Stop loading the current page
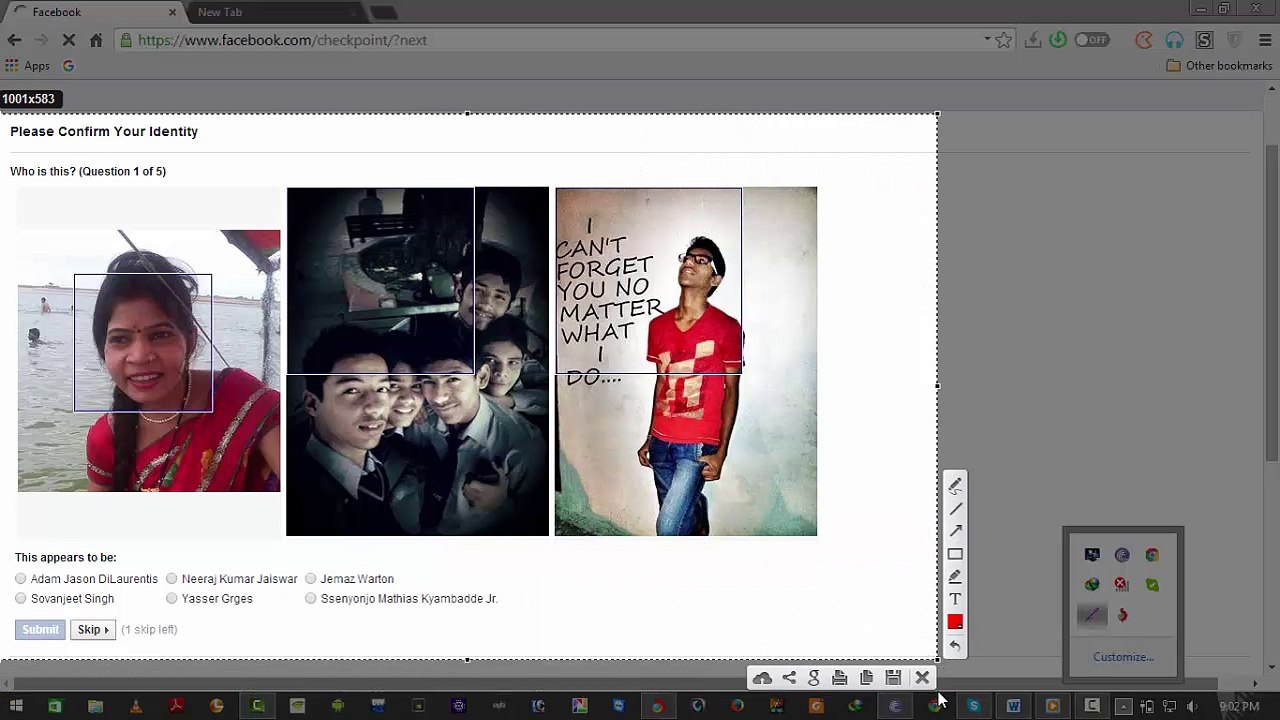Screen dimensions: 1280x720 tap(68, 40)
